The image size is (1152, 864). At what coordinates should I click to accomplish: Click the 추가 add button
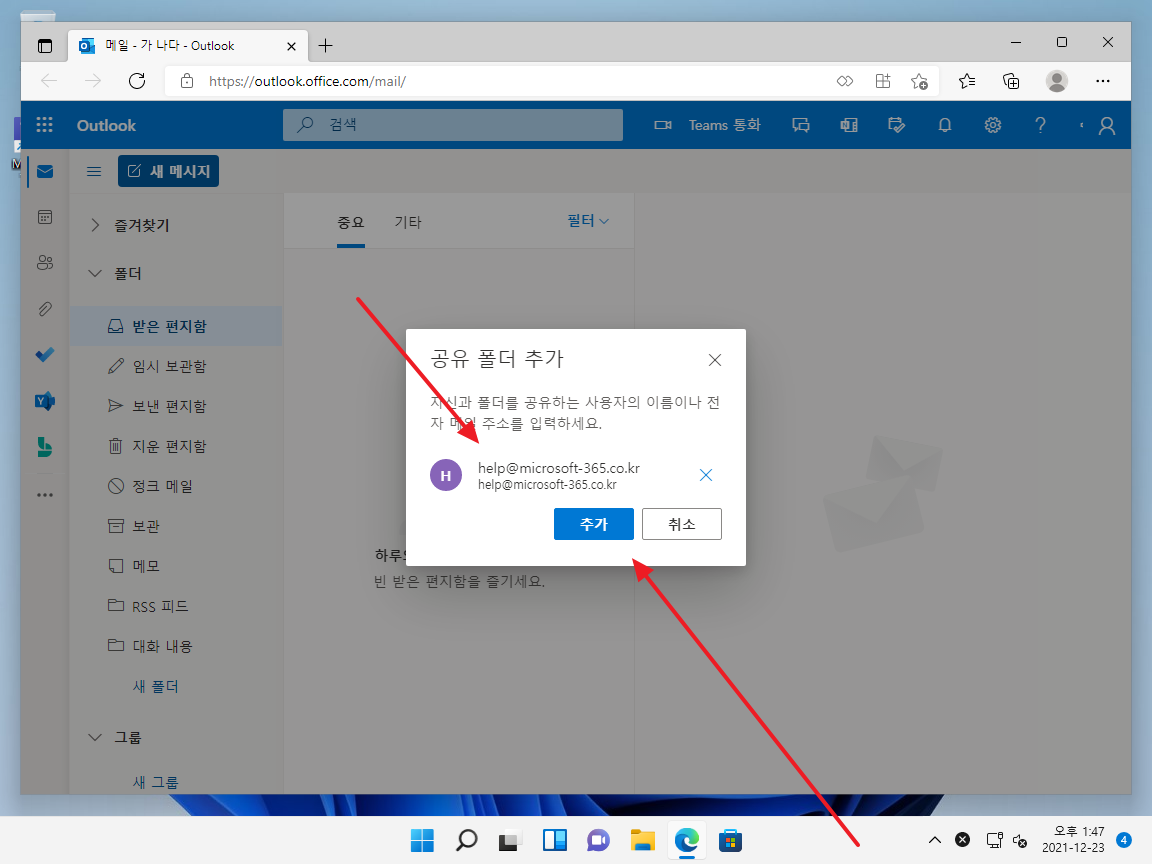pyautogui.click(x=594, y=524)
